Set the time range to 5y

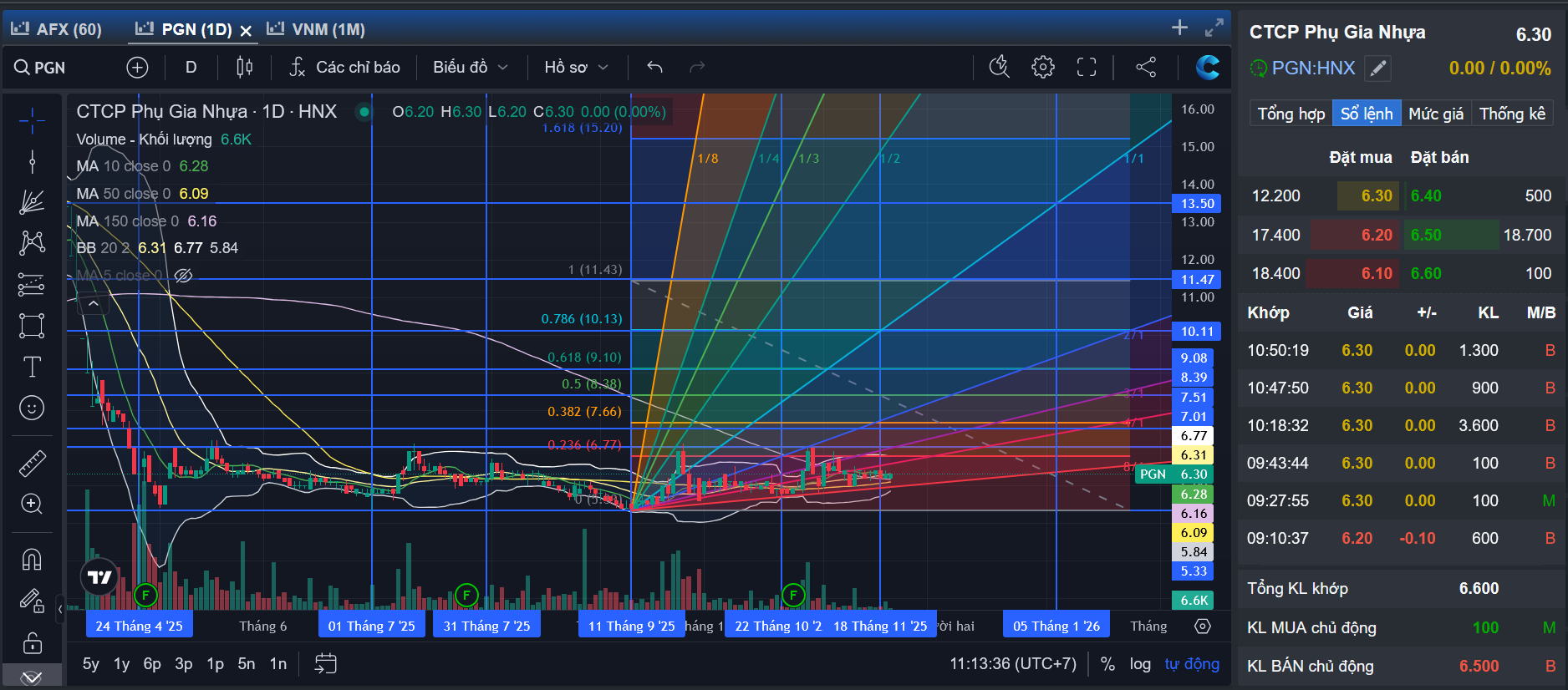tap(91, 664)
